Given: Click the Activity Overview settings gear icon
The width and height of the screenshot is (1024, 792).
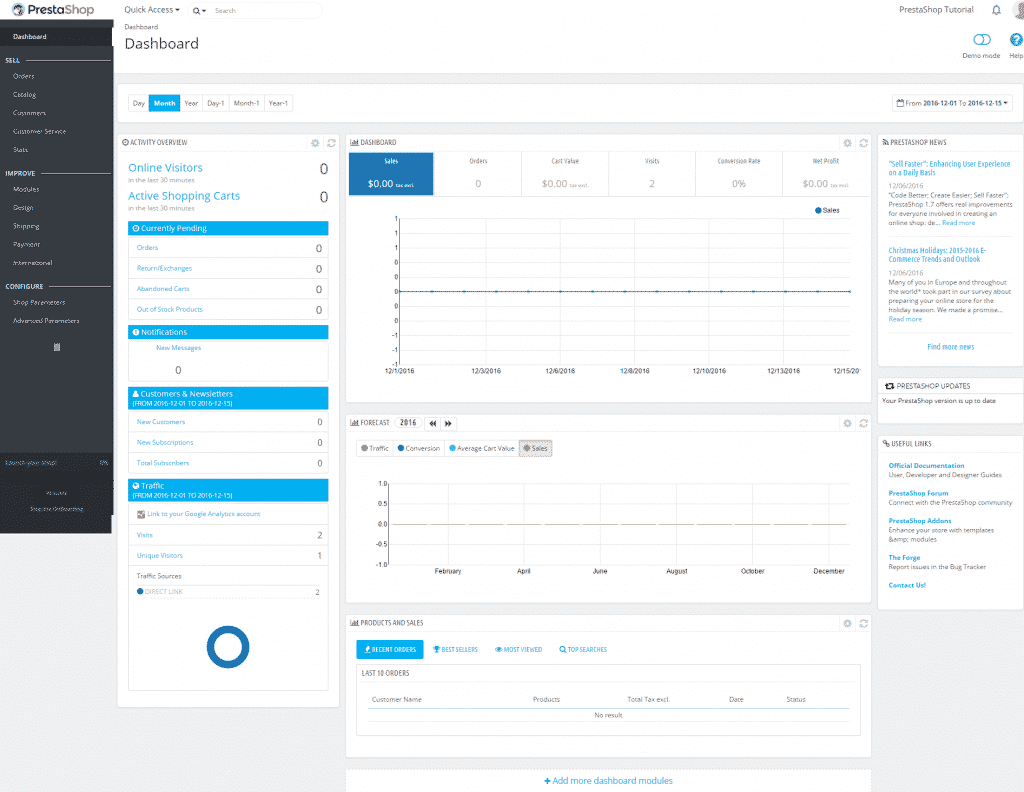Looking at the screenshot, I should [315, 143].
